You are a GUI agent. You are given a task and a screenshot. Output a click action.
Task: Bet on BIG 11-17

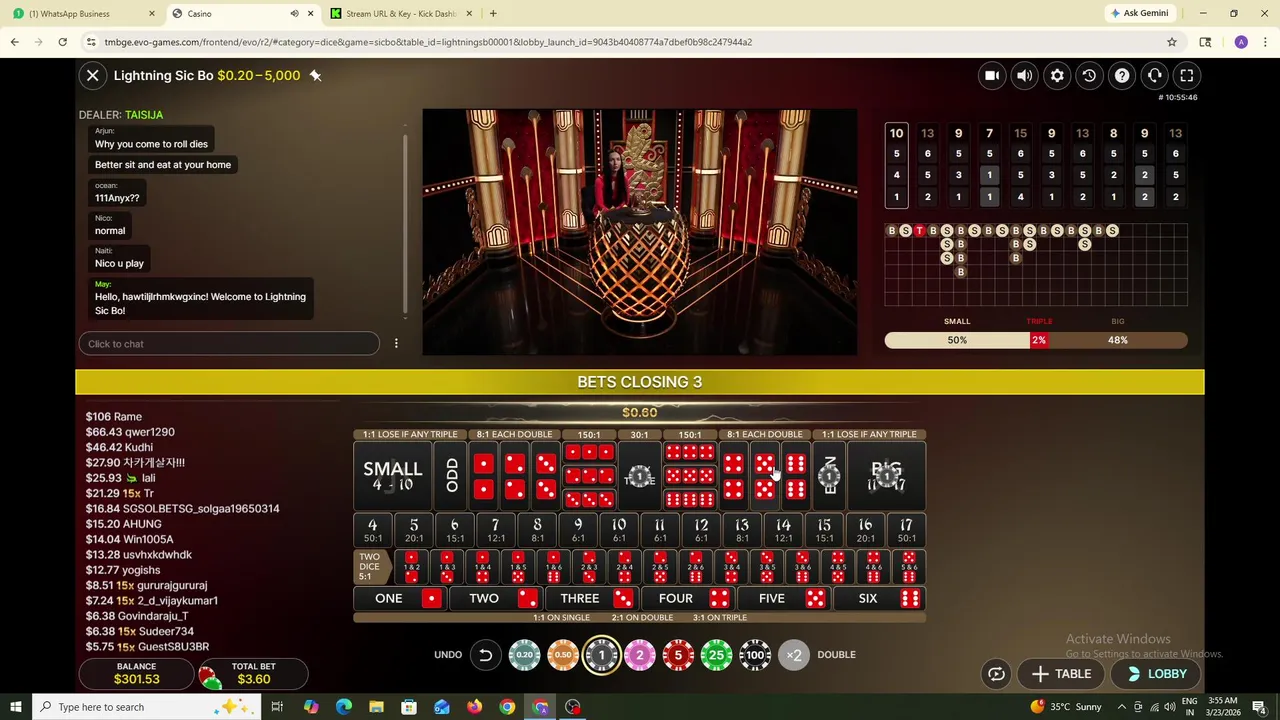point(887,476)
